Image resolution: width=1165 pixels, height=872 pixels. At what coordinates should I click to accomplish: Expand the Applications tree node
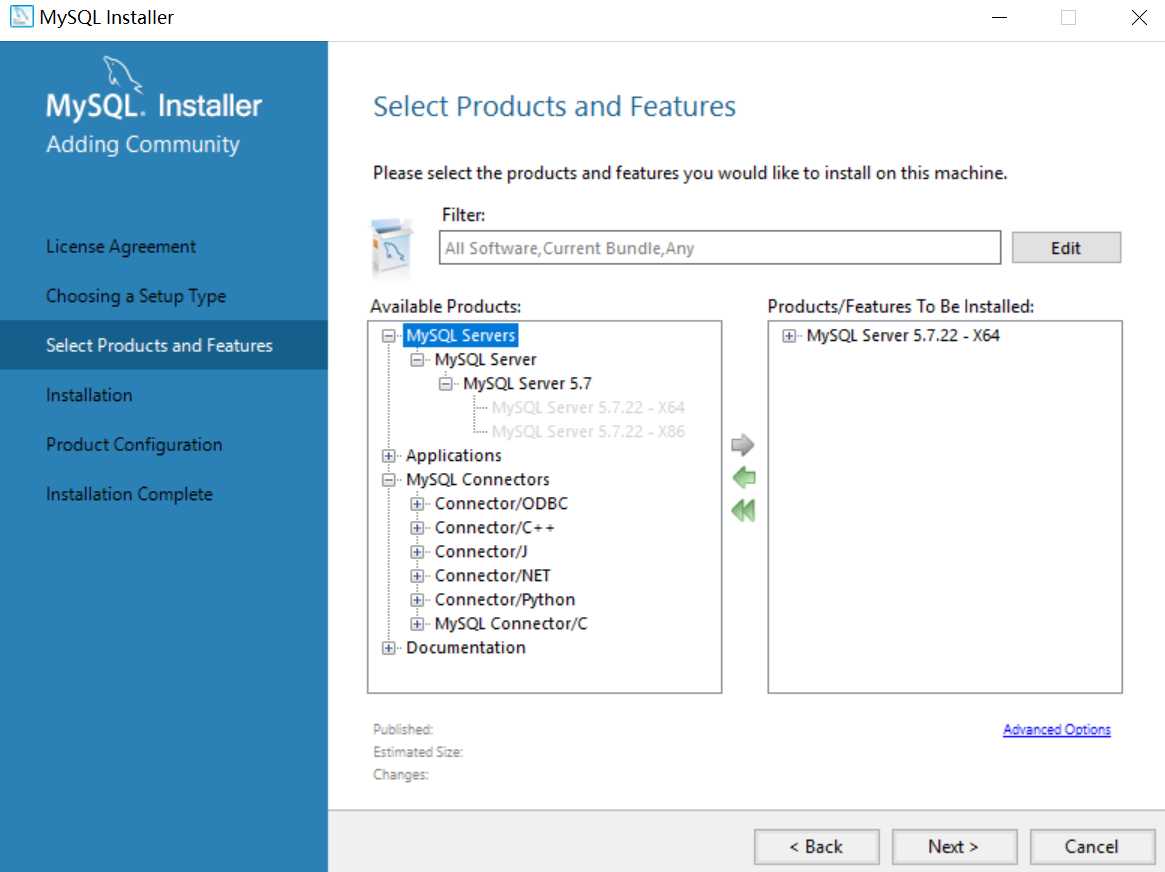389,455
